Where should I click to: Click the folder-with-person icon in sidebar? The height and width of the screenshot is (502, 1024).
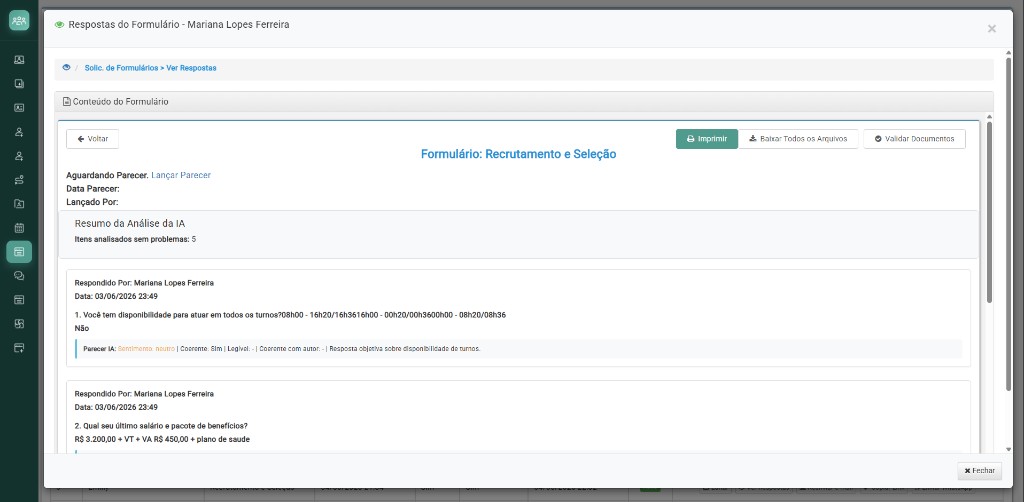(19, 204)
